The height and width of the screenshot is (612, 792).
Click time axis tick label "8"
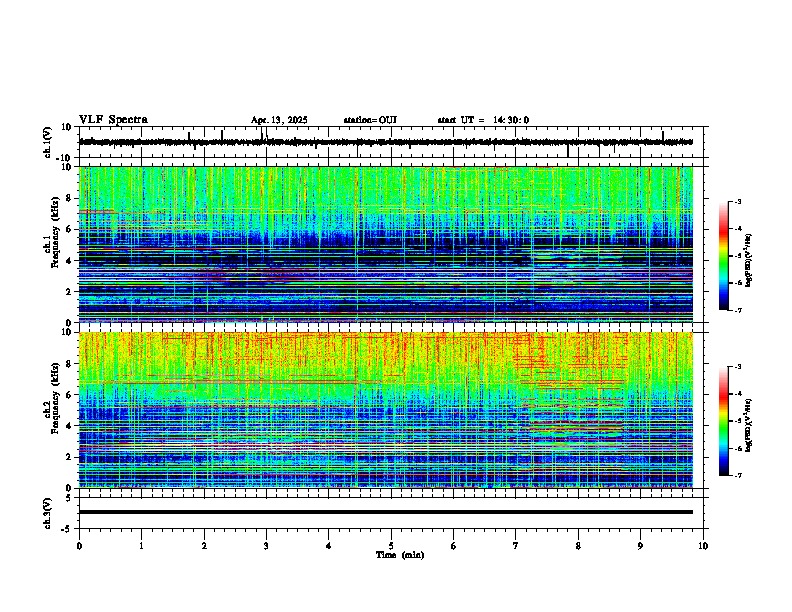click(578, 546)
